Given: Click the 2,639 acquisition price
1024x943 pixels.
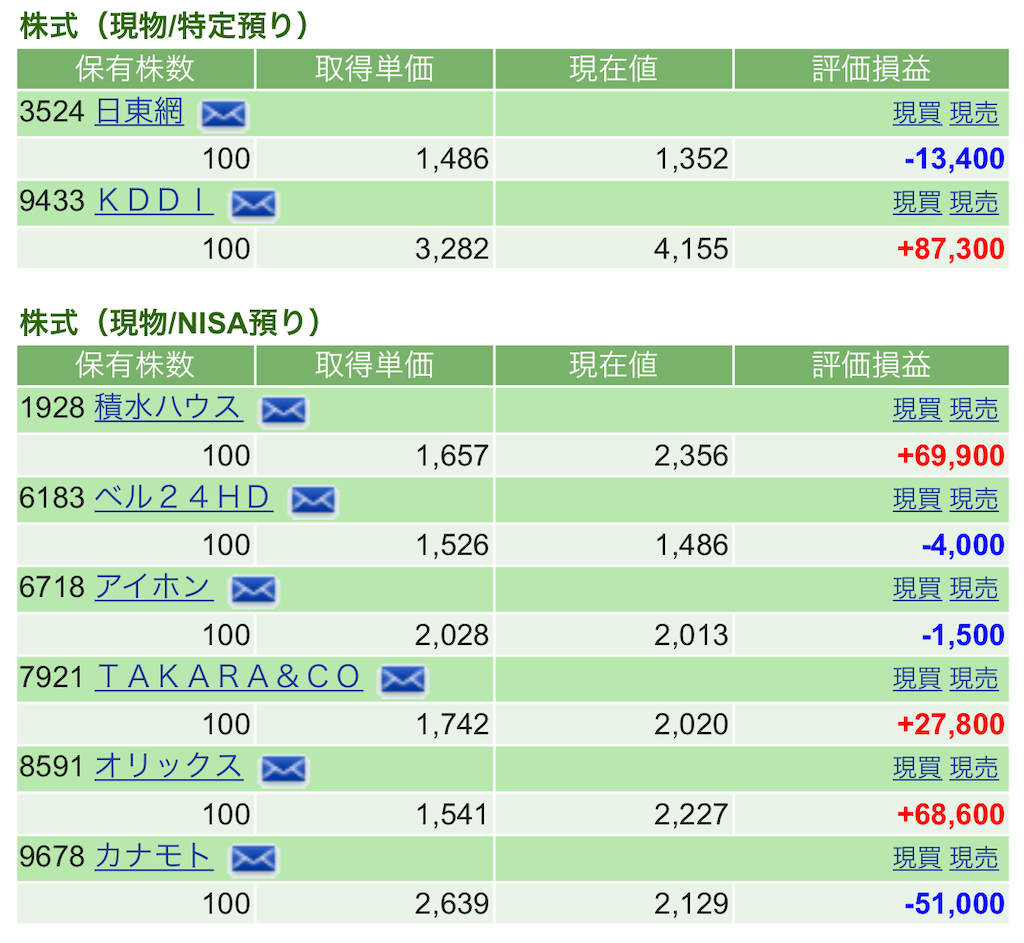Looking at the screenshot, I should pyautogui.click(x=452, y=904).
